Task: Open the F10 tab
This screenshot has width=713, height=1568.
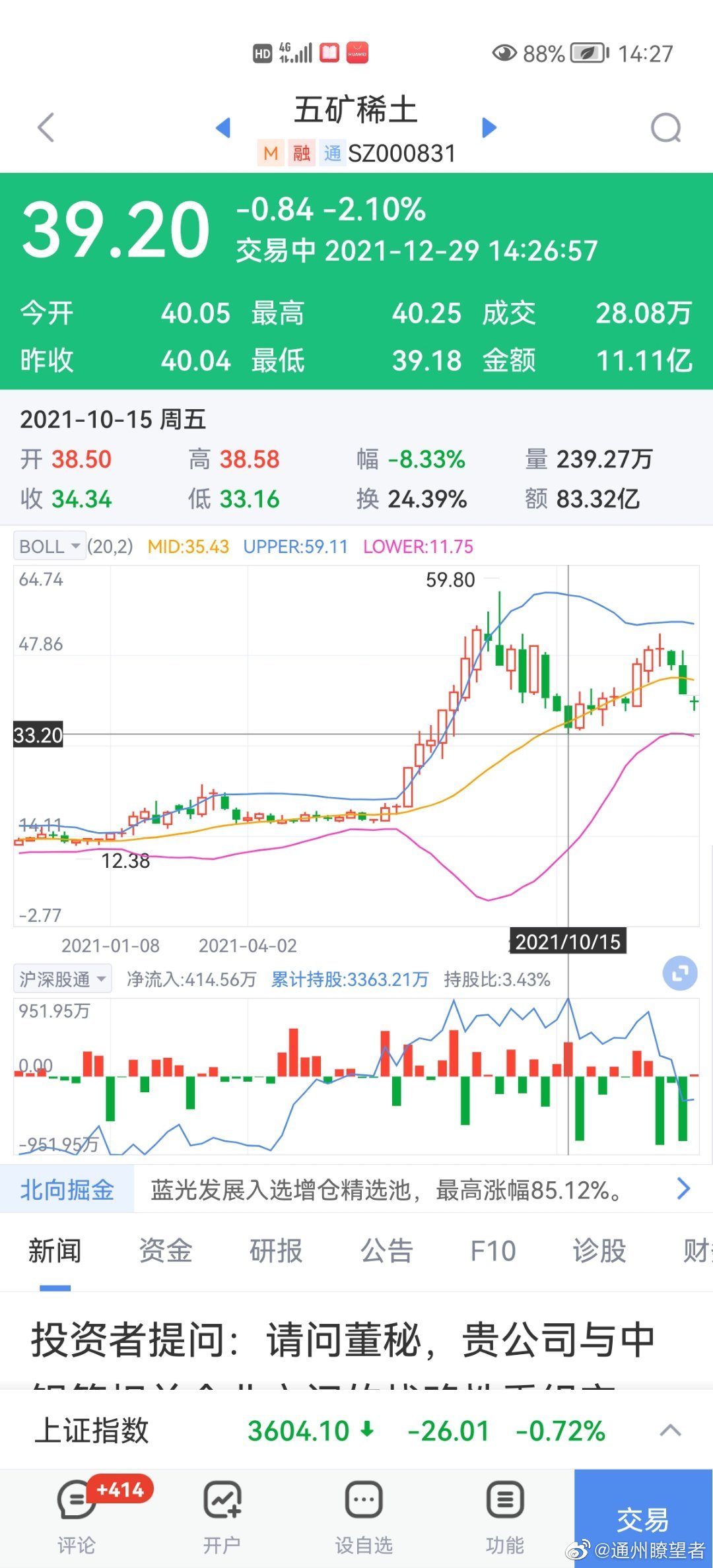Action: point(492,1251)
